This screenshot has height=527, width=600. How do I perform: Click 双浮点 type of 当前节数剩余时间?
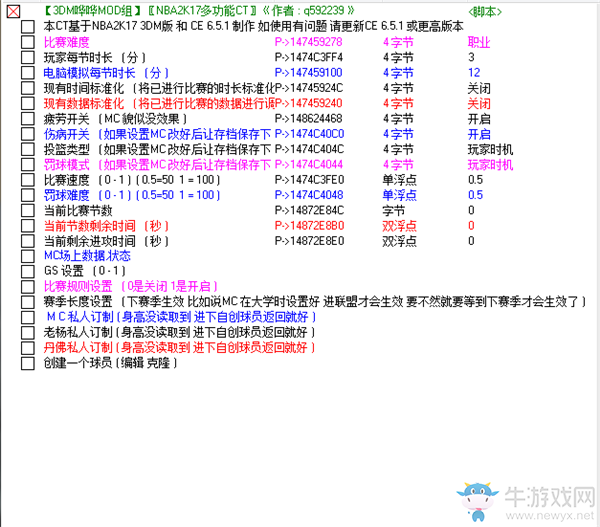tap(399, 226)
